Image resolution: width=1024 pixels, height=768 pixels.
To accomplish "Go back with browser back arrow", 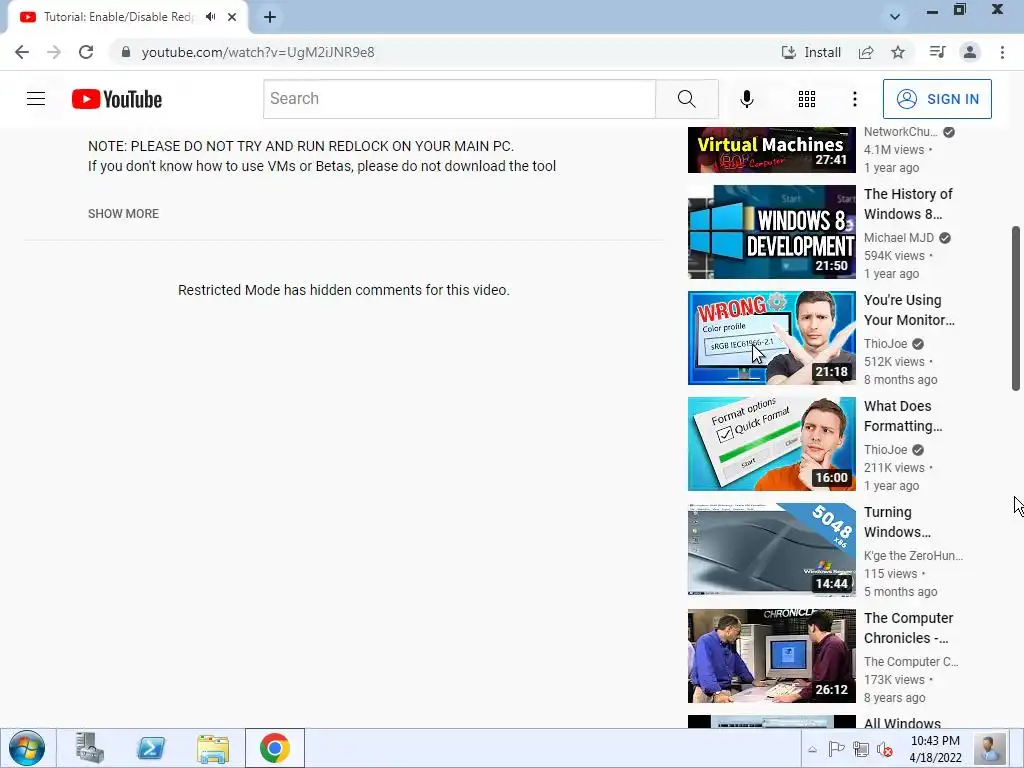I will coord(22,52).
